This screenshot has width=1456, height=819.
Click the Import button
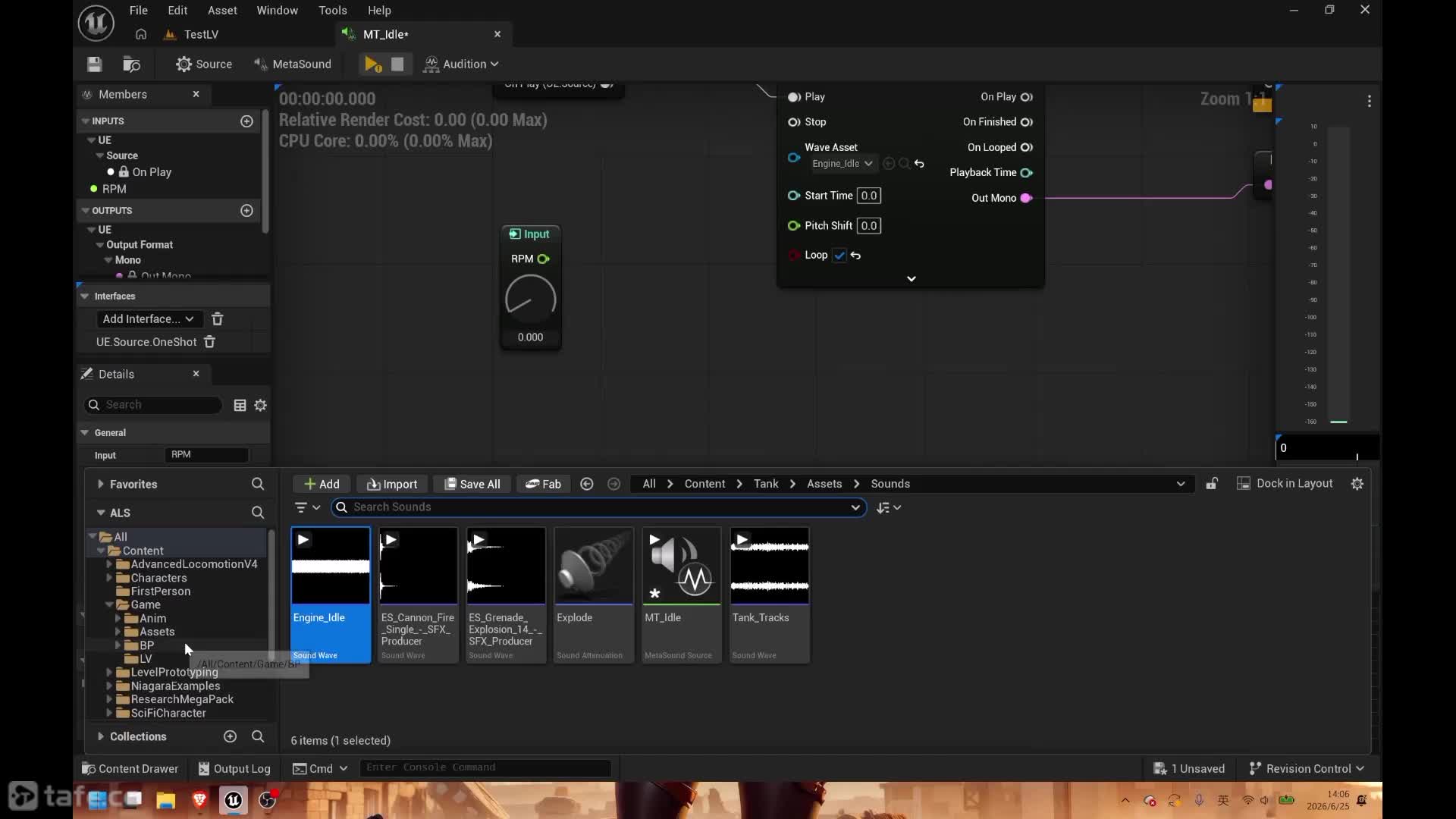pos(392,485)
